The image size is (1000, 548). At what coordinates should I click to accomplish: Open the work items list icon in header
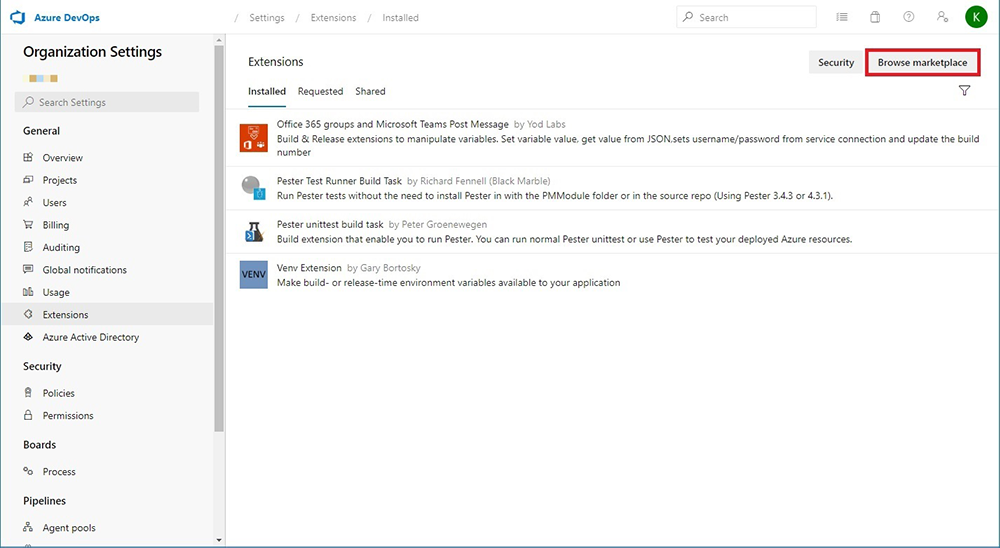tap(842, 17)
